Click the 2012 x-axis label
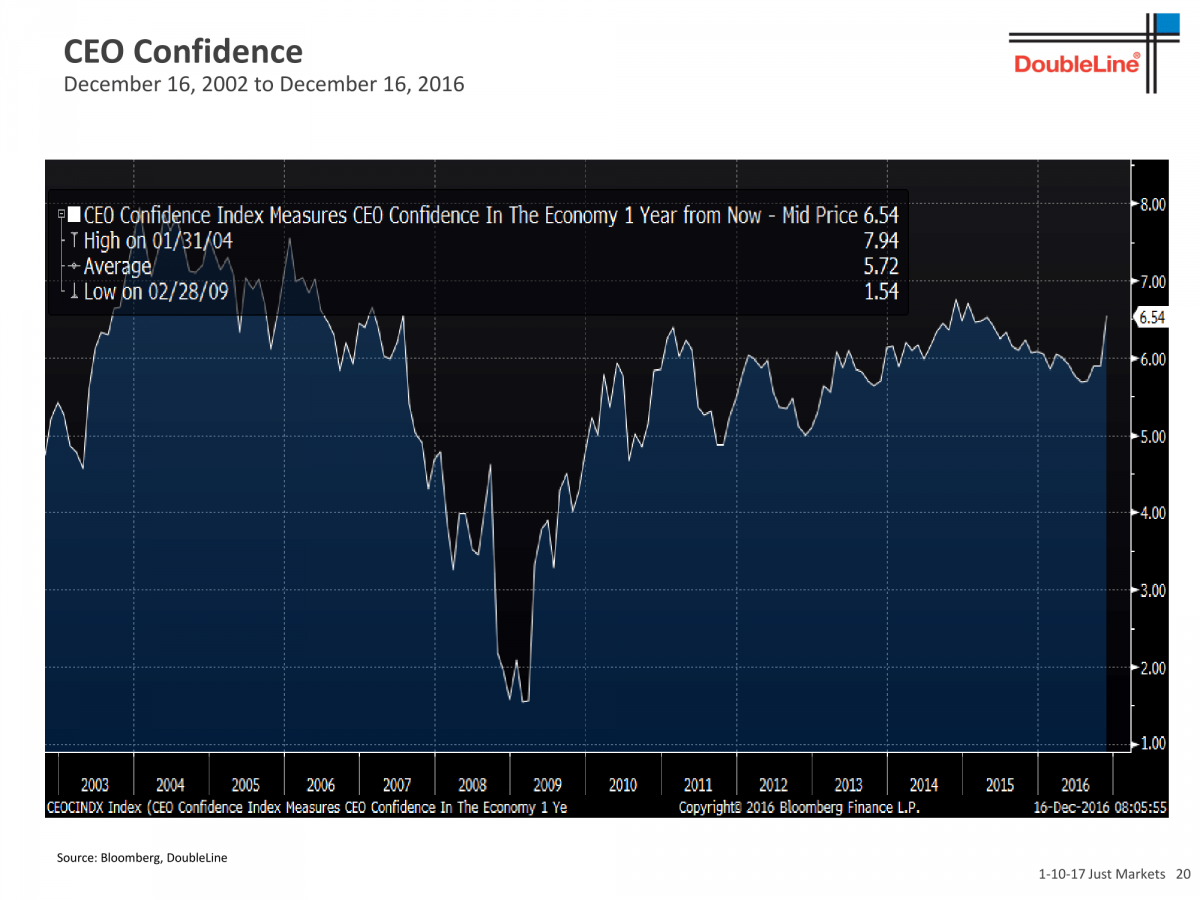The height and width of the screenshot is (900, 1200). click(774, 785)
